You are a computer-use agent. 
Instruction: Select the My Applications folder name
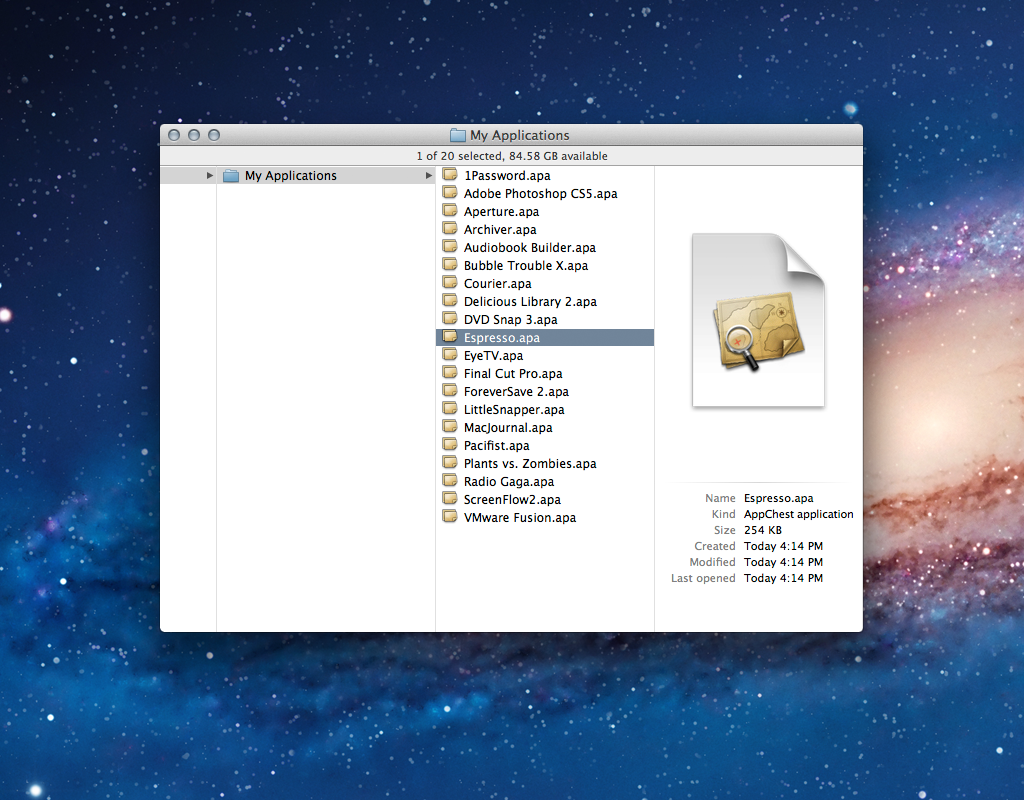[x=291, y=176]
